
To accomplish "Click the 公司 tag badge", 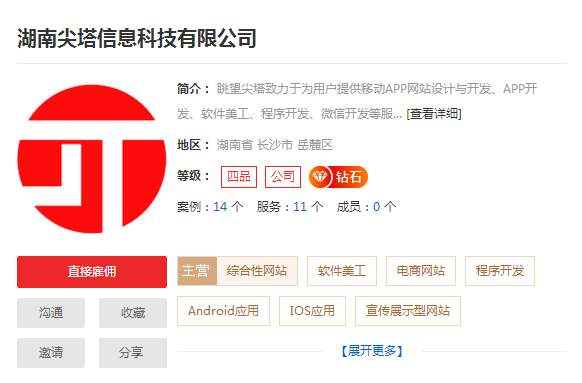I will click(x=283, y=177).
